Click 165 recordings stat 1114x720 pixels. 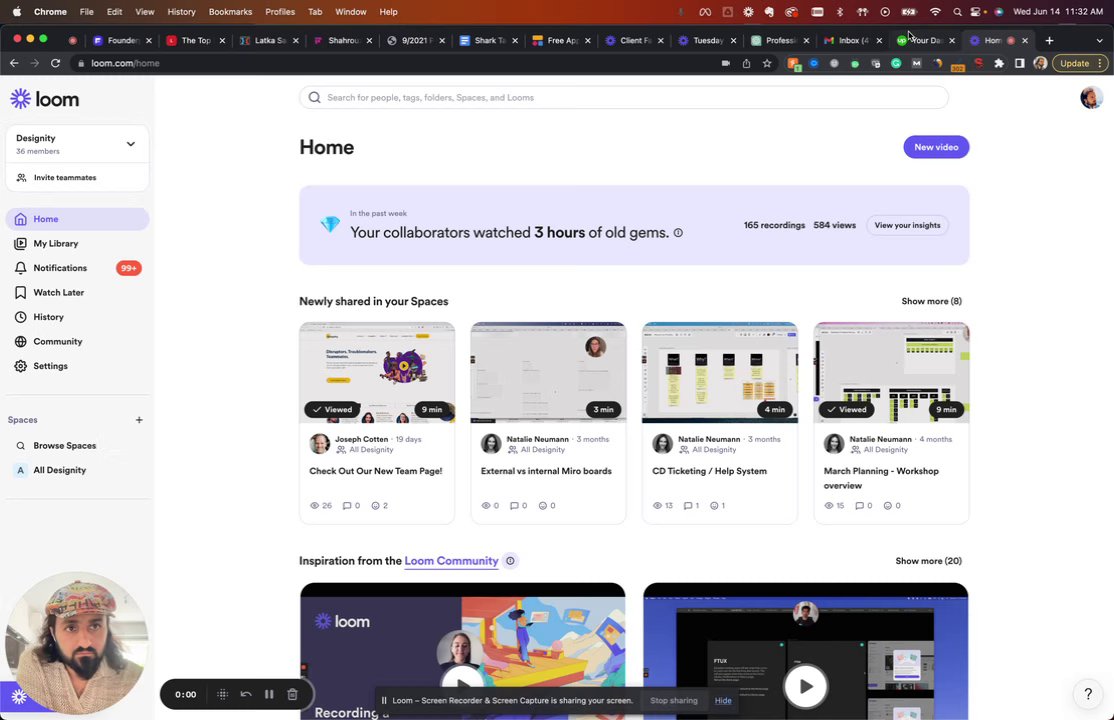pyautogui.click(x=774, y=225)
